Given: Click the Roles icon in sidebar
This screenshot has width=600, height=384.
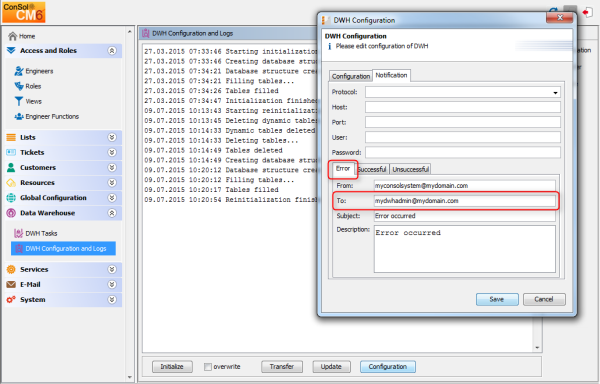Looking at the screenshot, I should point(19,86).
